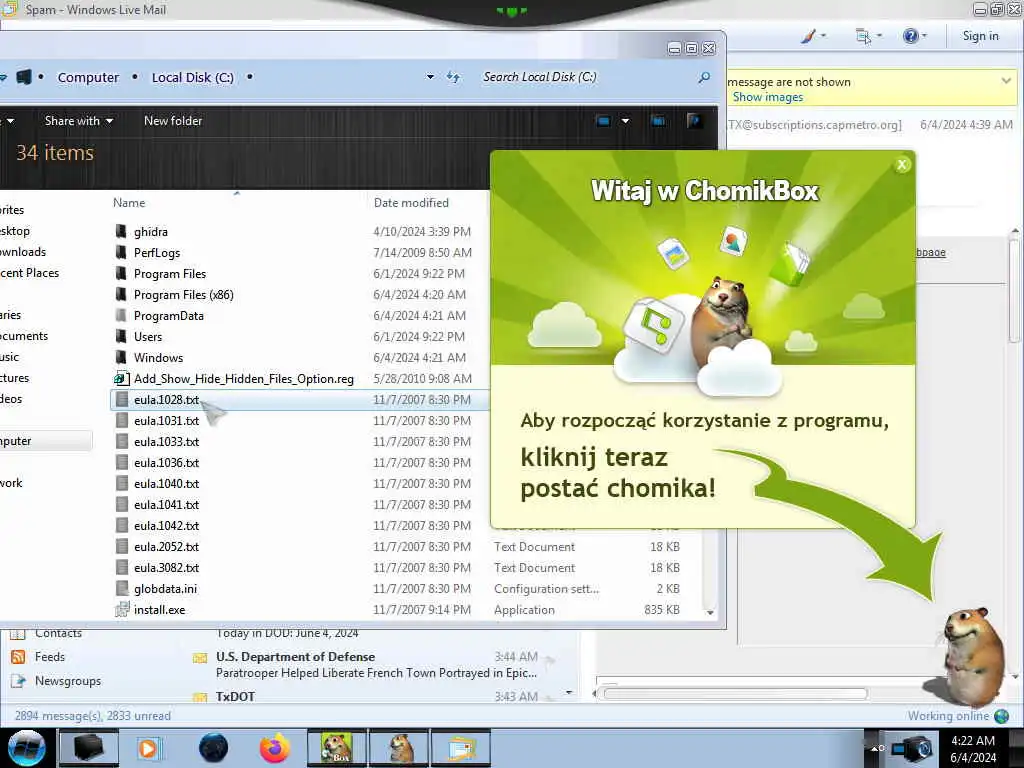Viewport: 1024px width, 768px height.
Task: Select Documents library in navigation pane
Action: 24,336
